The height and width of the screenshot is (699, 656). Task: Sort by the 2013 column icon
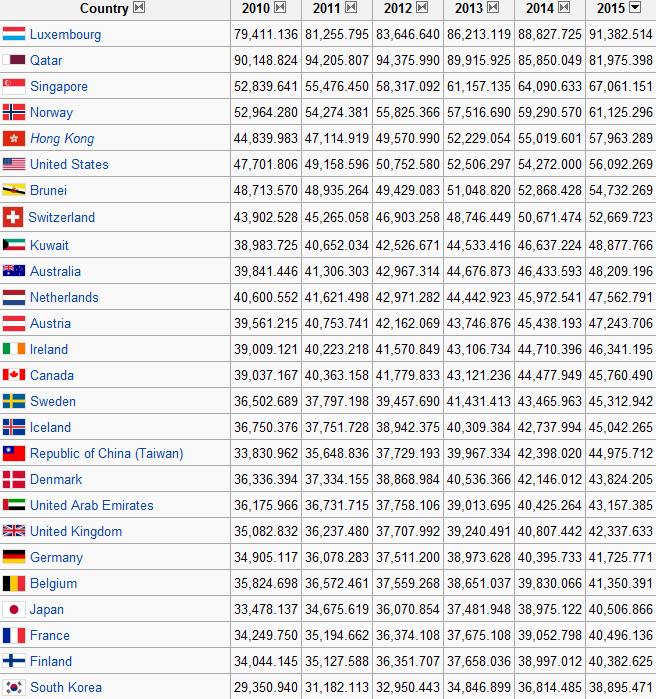pos(493,8)
